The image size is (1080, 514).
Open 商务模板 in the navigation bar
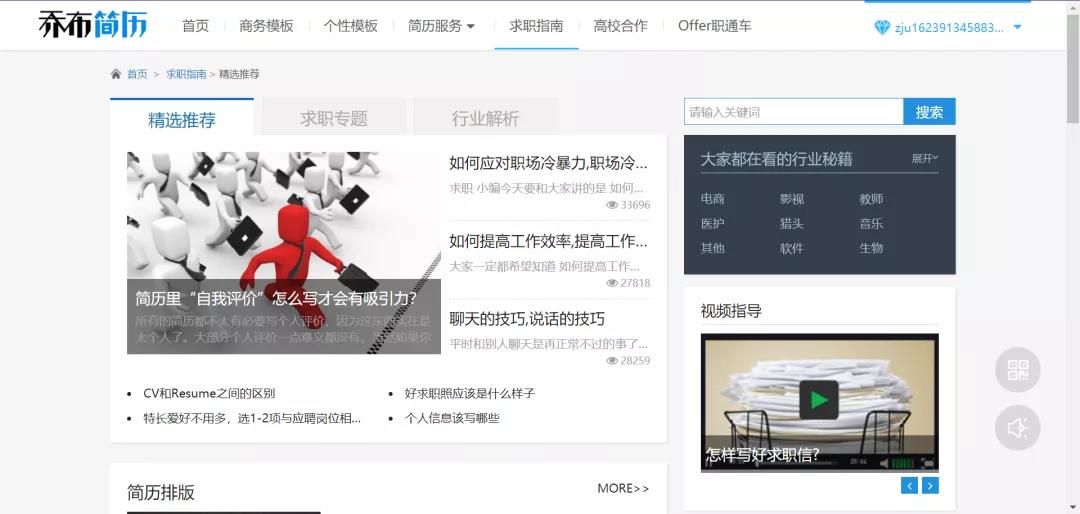[x=266, y=26]
